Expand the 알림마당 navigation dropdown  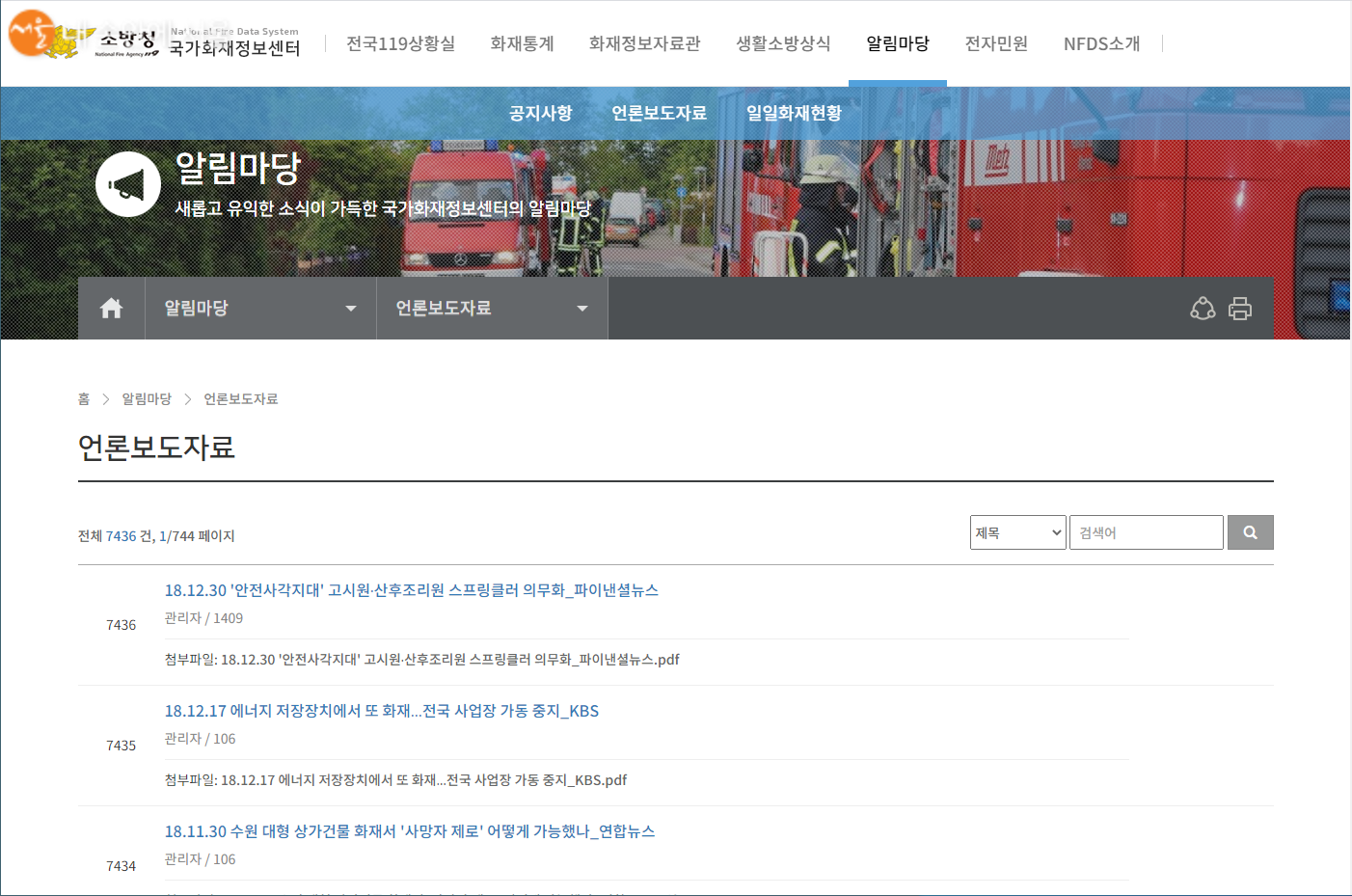[x=260, y=309]
